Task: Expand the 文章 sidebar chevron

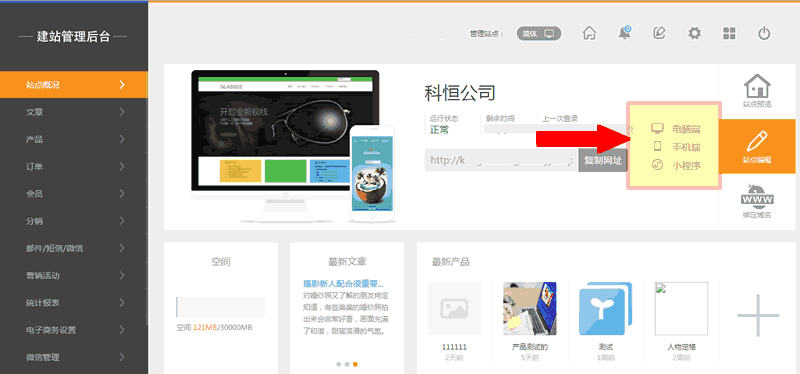Action: pos(122,112)
